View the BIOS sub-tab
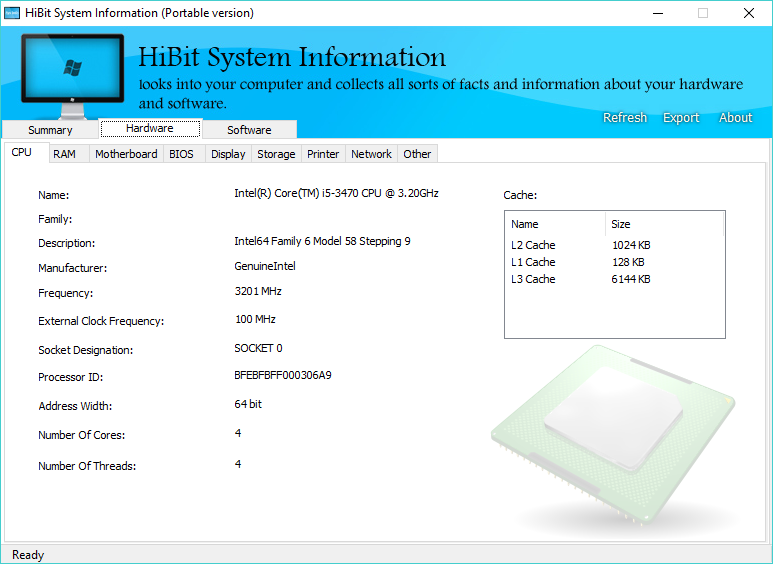This screenshot has width=773, height=564. (181, 154)
